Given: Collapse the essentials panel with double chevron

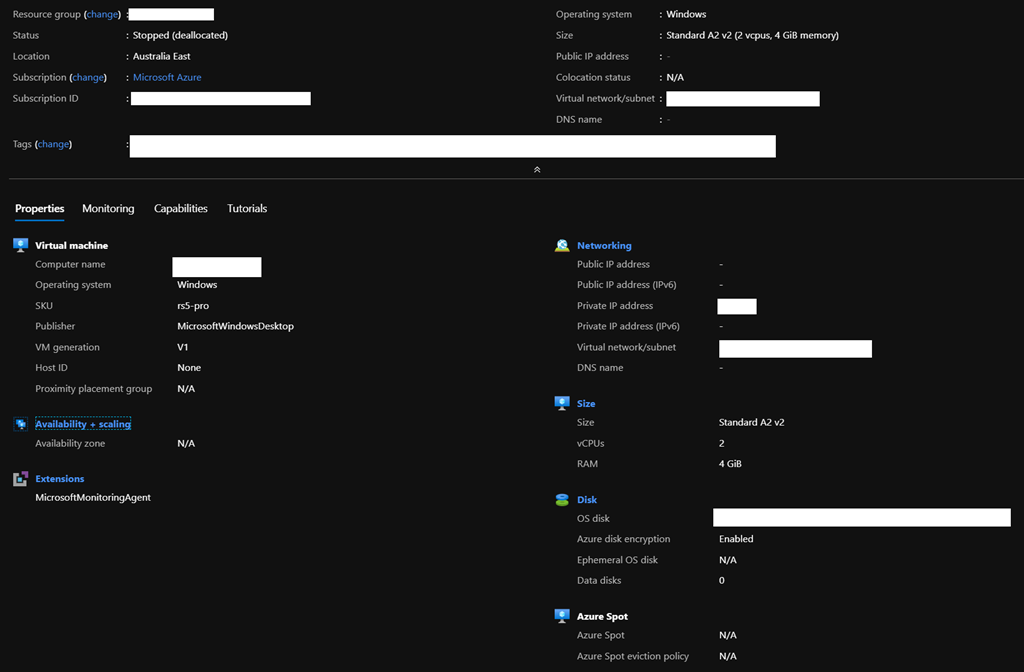Looking at the screenshot, I should coord(537,170).
